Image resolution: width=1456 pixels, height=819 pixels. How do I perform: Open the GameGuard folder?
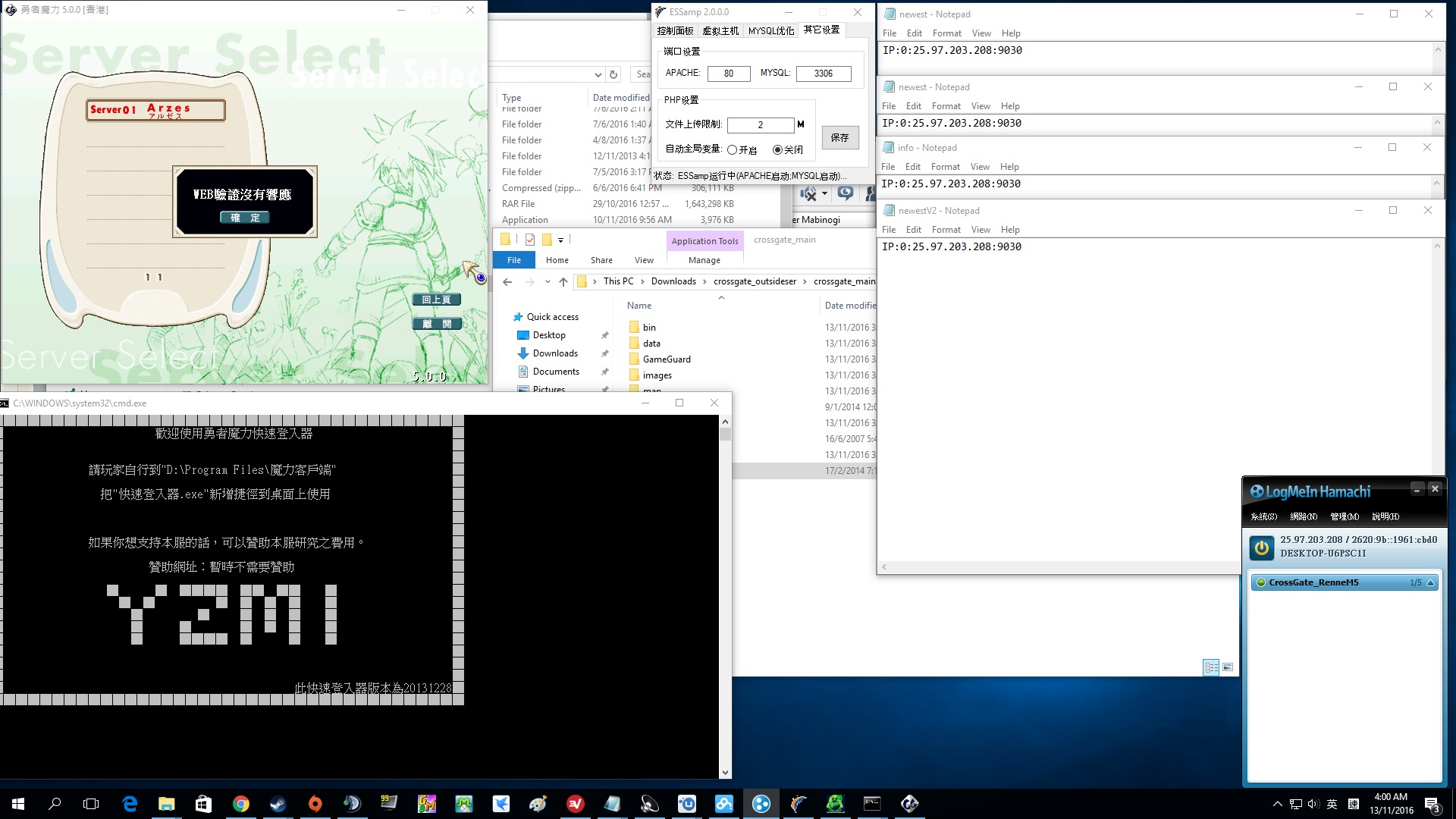tap(667, 359)
